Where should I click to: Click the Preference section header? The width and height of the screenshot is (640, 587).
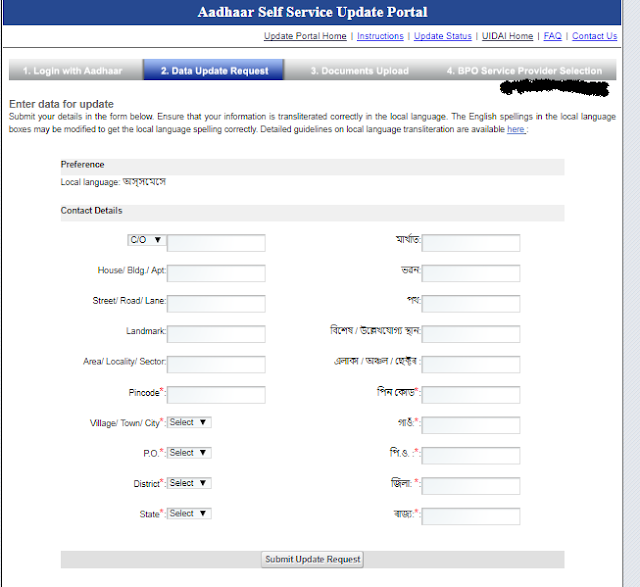coord(312,167)
